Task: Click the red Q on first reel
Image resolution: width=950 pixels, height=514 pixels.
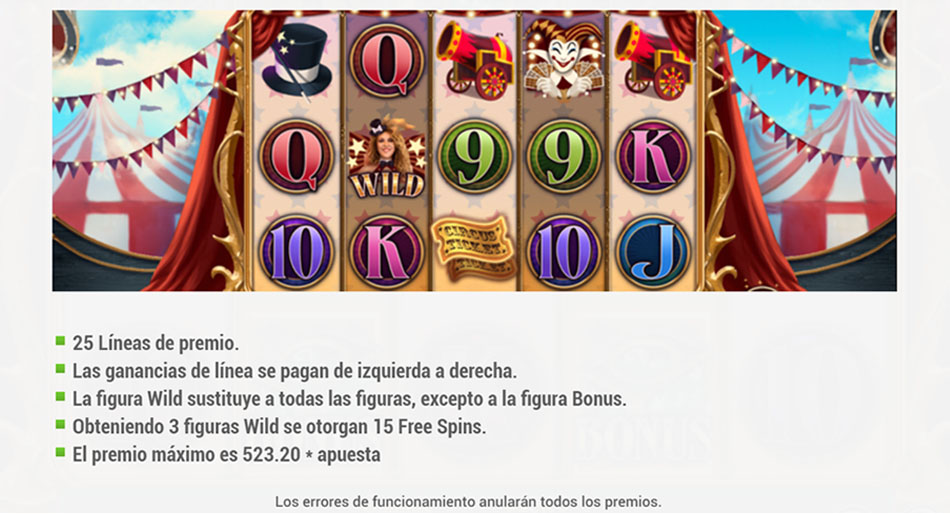Action: [x=297, y=156]
